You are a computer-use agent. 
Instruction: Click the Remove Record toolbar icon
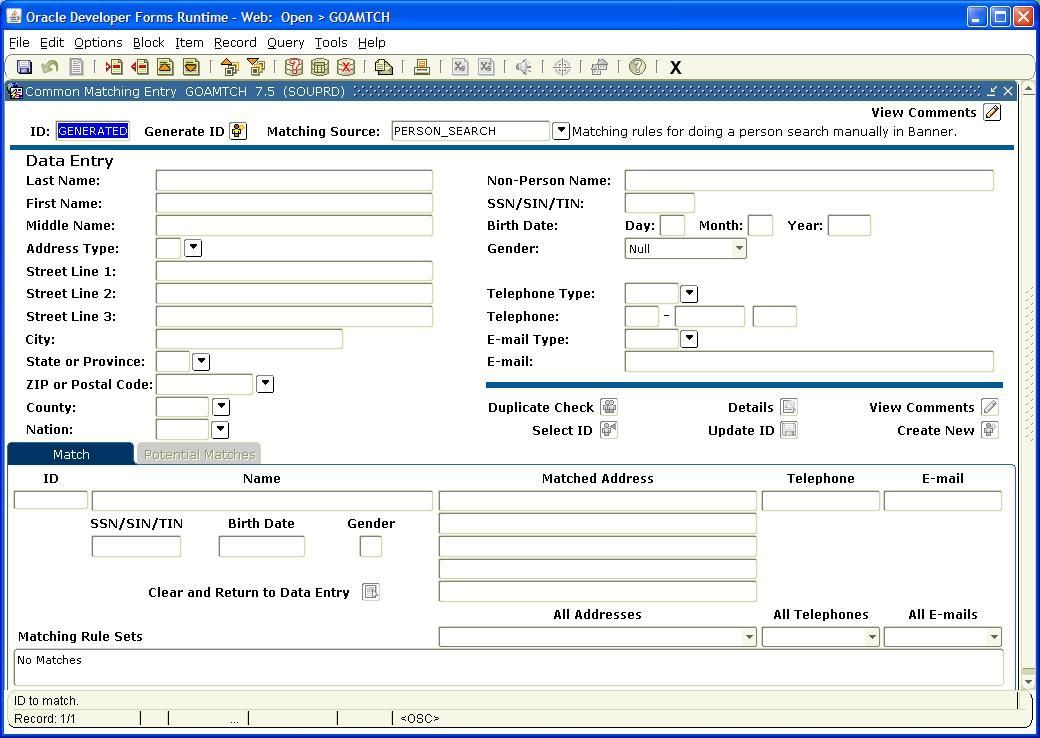click(139, 67)
